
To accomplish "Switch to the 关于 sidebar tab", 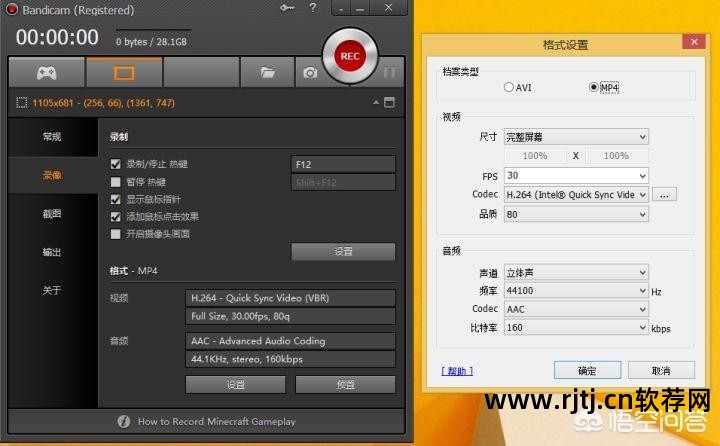I will click(x=52, y=290).
